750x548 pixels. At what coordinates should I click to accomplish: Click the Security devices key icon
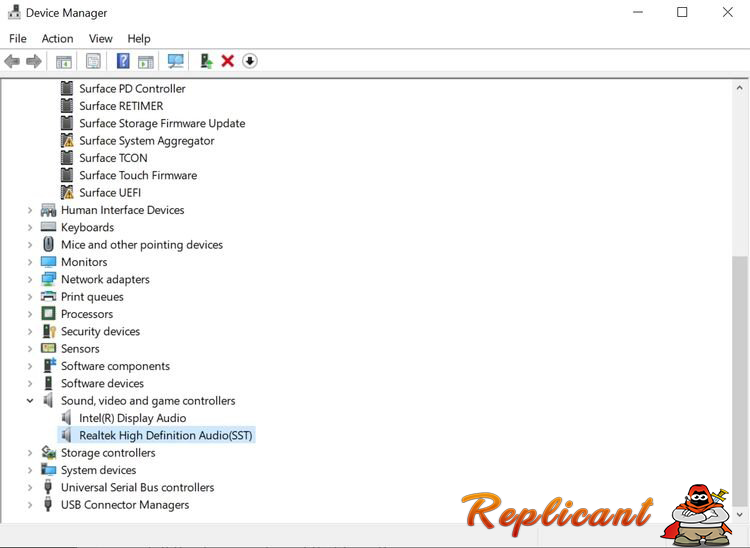pos(49,331)
